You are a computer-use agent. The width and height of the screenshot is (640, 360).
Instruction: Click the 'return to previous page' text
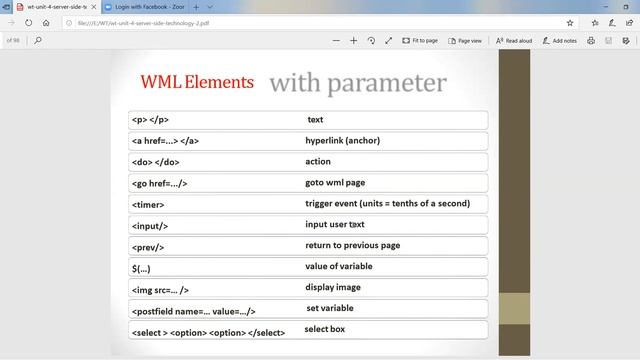353,245
